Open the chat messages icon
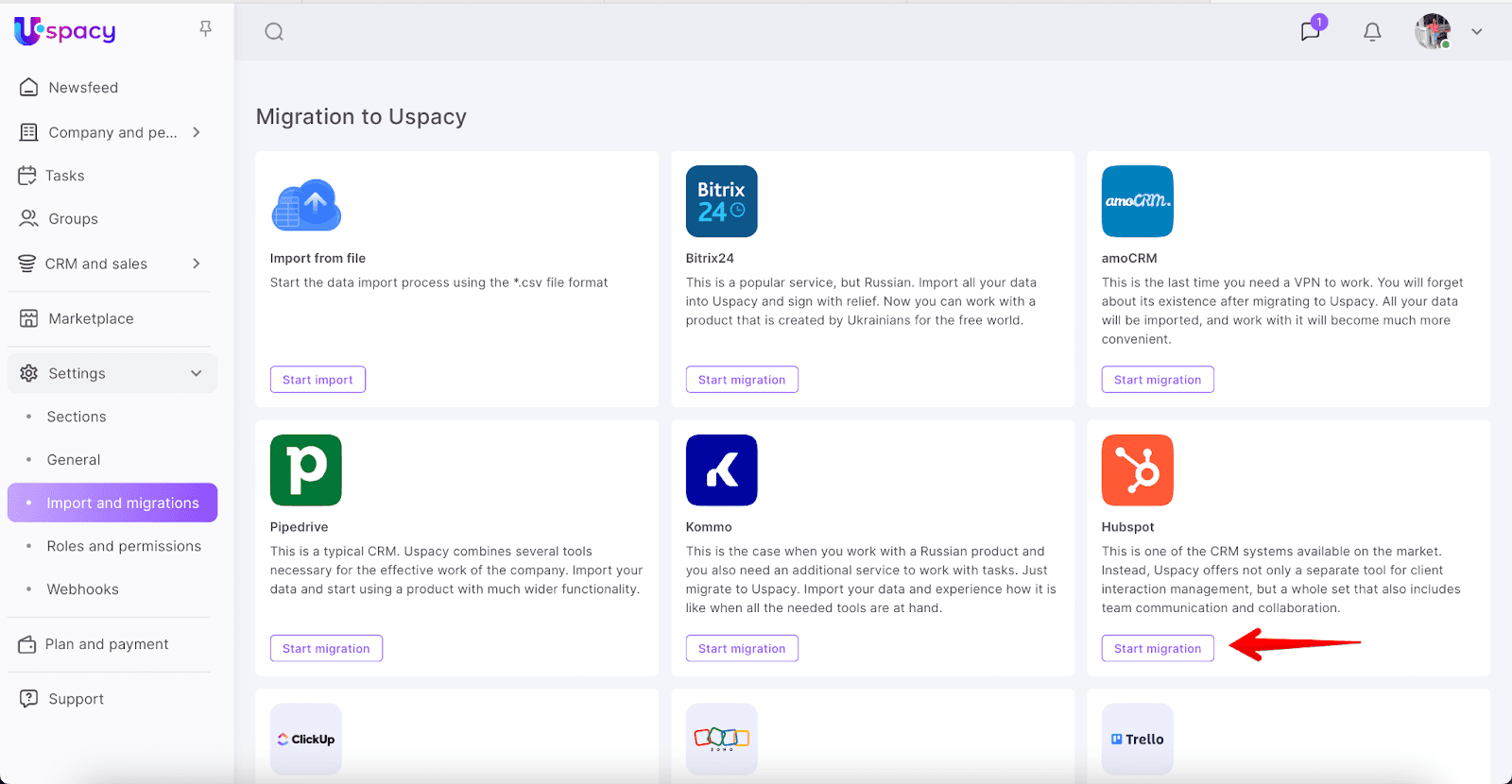This screenshot has height=784, width=1512. coord(1310,32)
